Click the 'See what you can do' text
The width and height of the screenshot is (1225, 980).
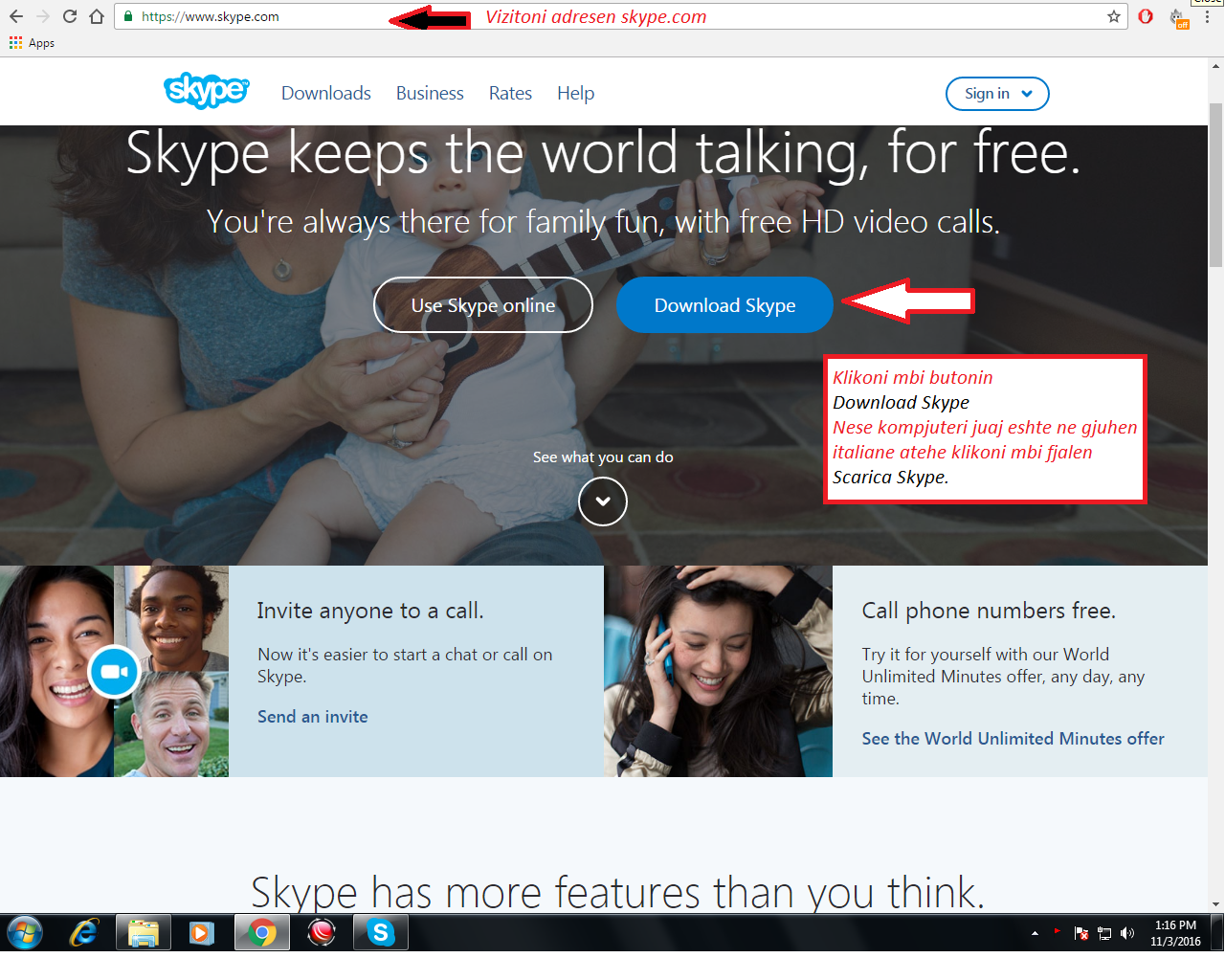point(603,457)
